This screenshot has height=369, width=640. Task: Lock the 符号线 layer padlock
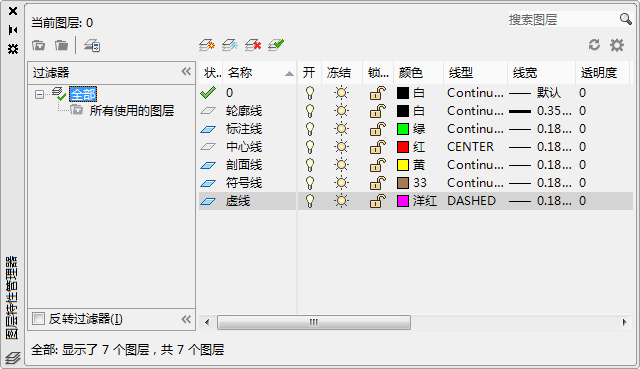point(378,183)
